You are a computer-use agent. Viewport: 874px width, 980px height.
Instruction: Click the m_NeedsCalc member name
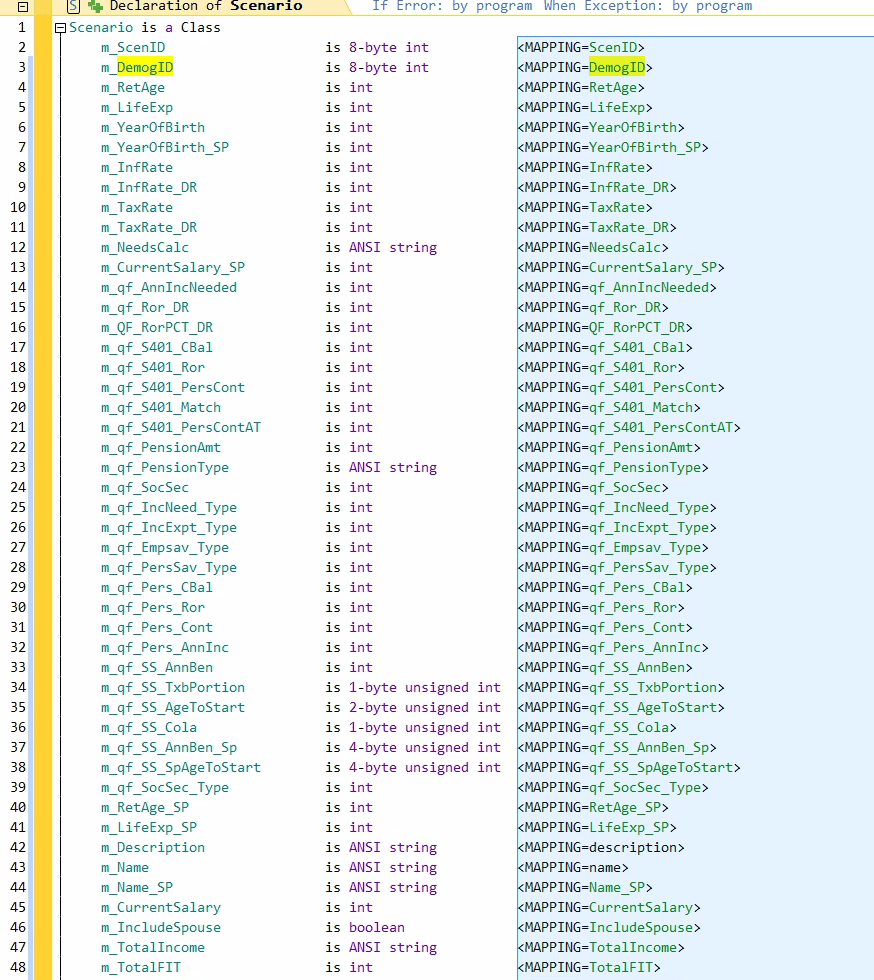click(145, 248)
